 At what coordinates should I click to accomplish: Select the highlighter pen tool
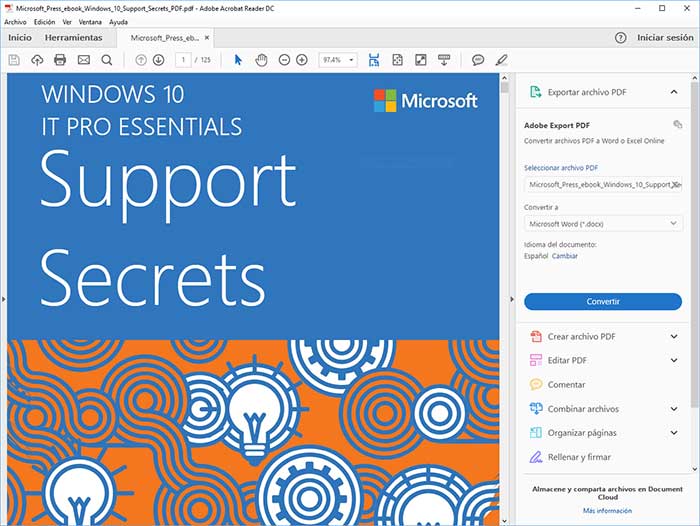point(501,60)
